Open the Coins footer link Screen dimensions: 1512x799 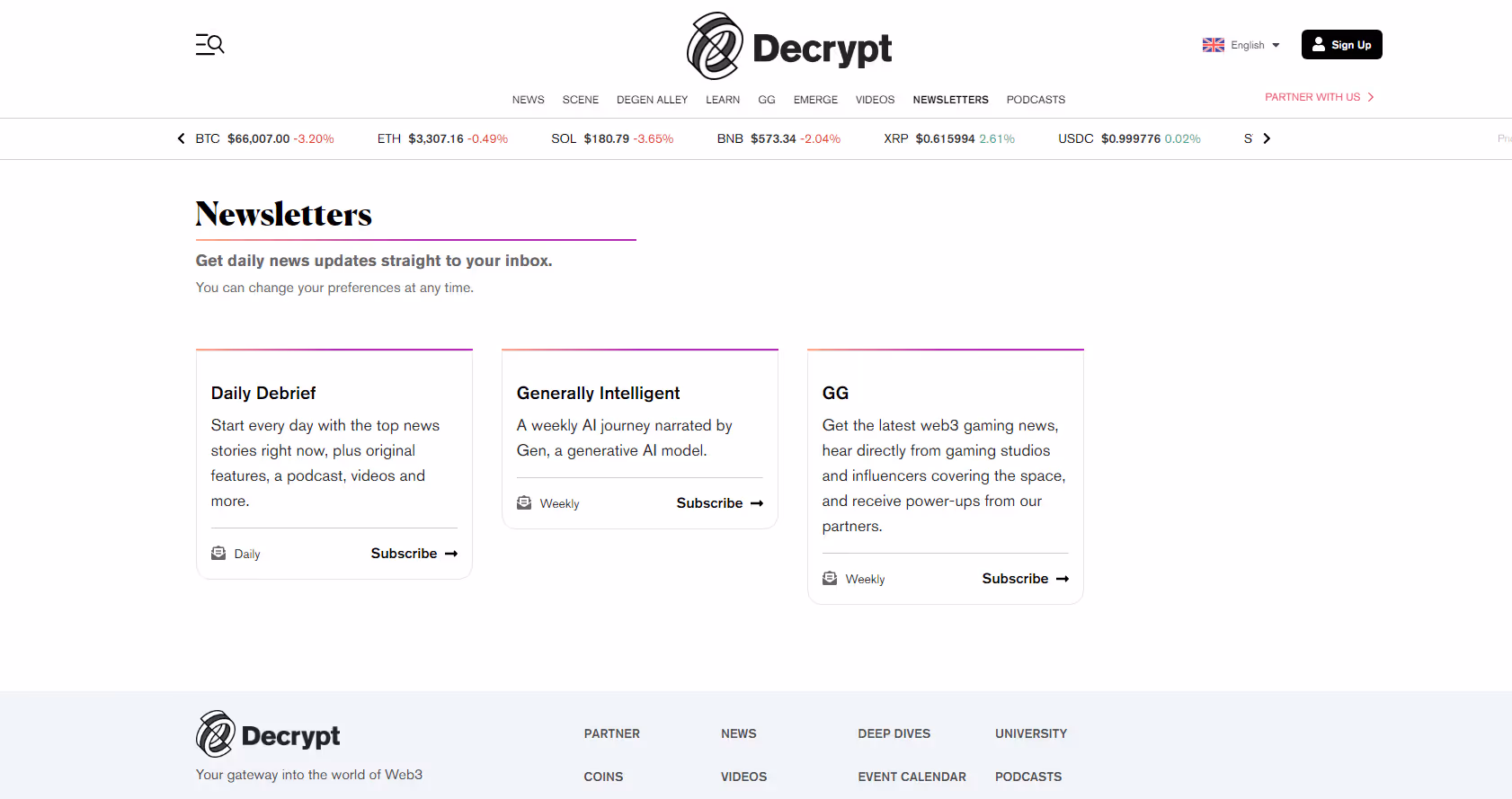[603, 777]
